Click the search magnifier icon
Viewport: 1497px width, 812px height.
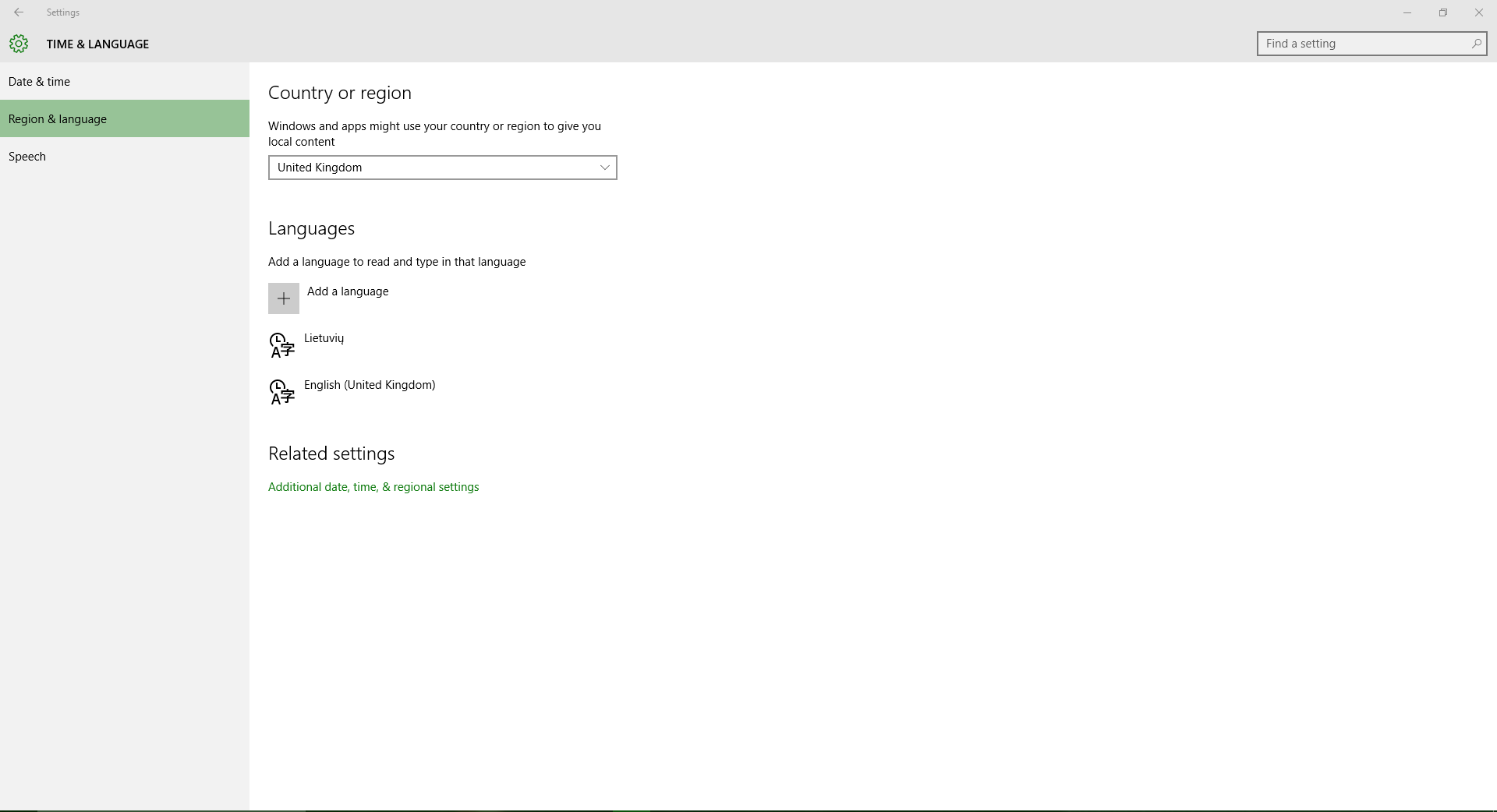point(1476,44)
